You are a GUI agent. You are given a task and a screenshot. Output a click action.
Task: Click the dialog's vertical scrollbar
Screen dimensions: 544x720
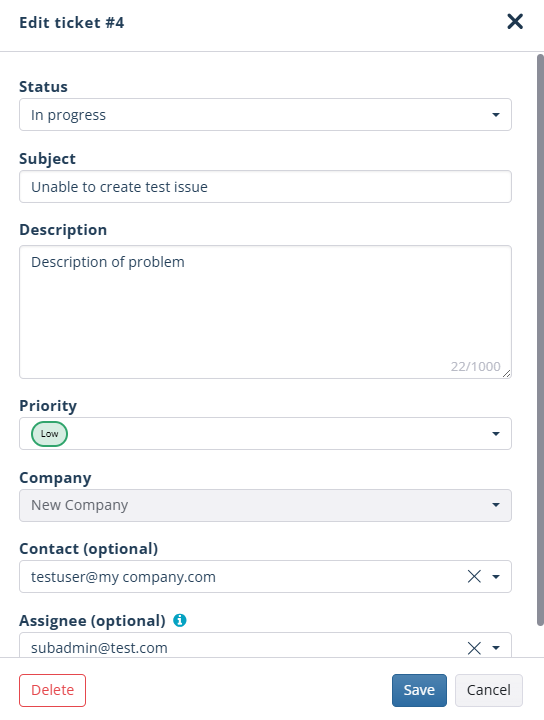pyautogui.click(x=540, y=340)
